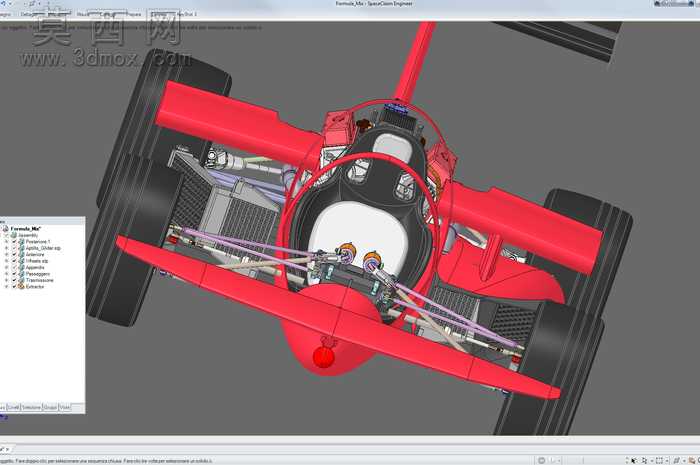Select the Appendix label
This screenshot has width=700, height=465.
[35, 267]
